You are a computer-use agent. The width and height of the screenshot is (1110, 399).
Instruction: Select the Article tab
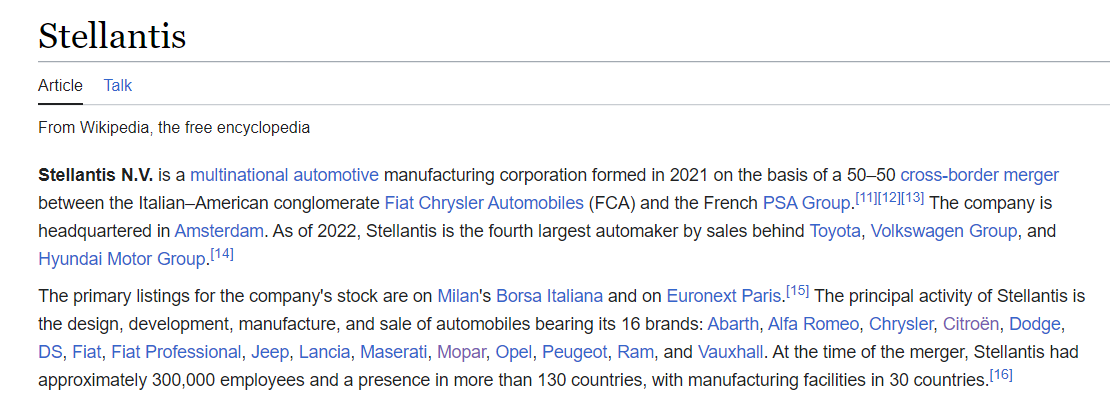(60, 86)
